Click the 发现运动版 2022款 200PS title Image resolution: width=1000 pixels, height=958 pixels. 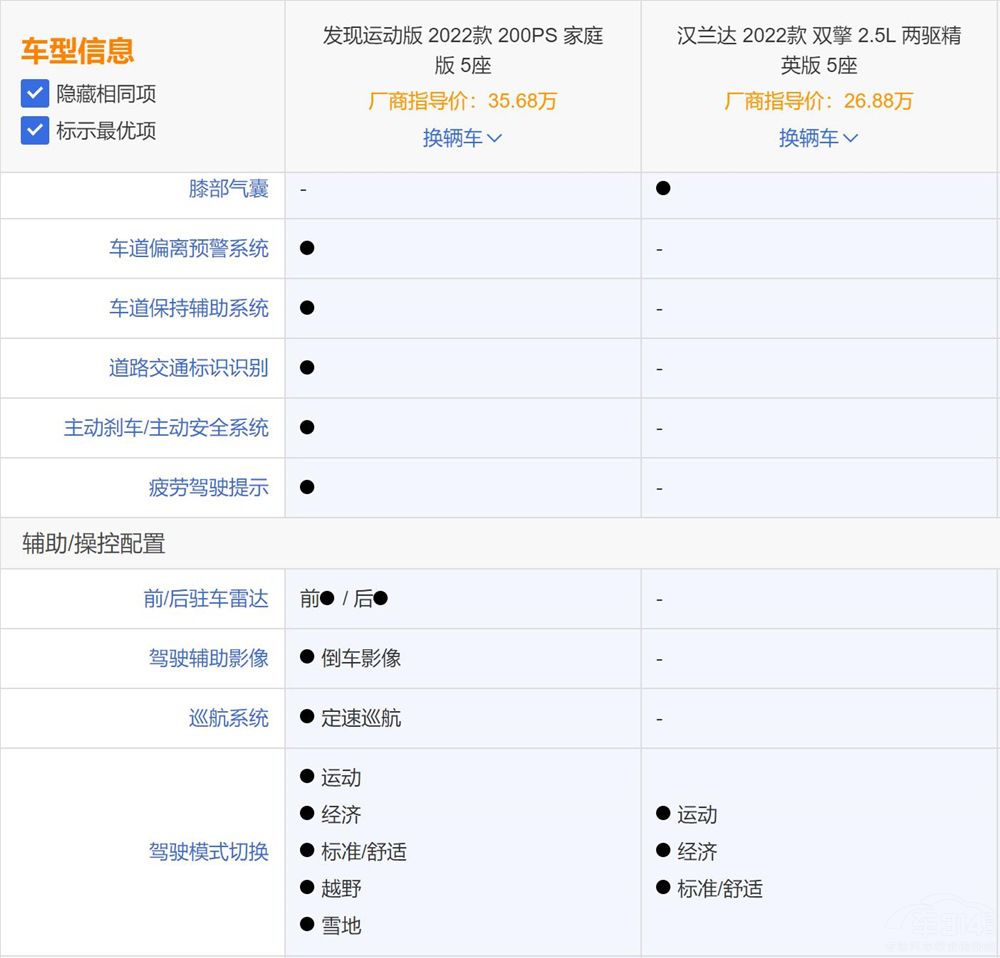(462, 51)
